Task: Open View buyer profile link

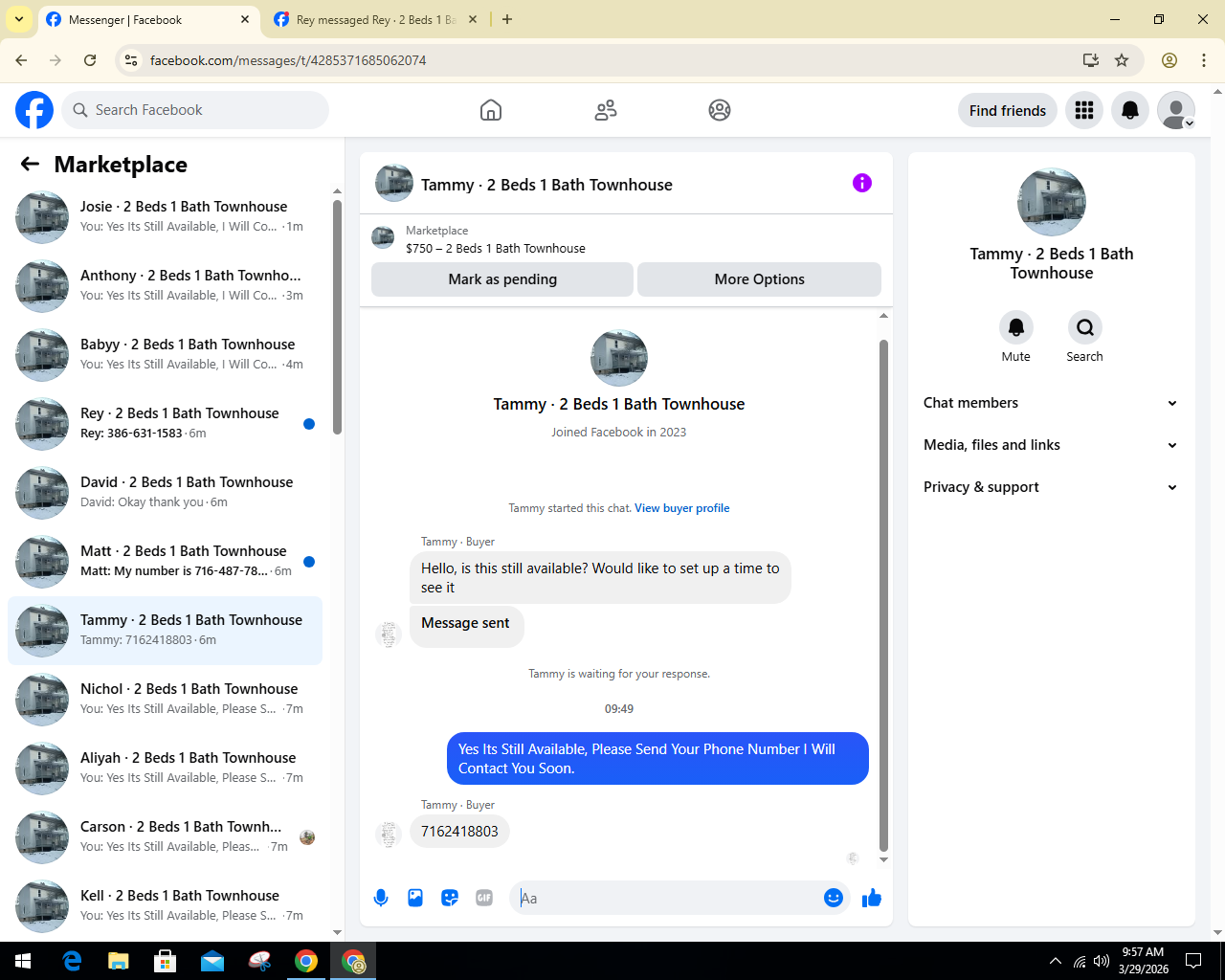Action: [682, 508]
